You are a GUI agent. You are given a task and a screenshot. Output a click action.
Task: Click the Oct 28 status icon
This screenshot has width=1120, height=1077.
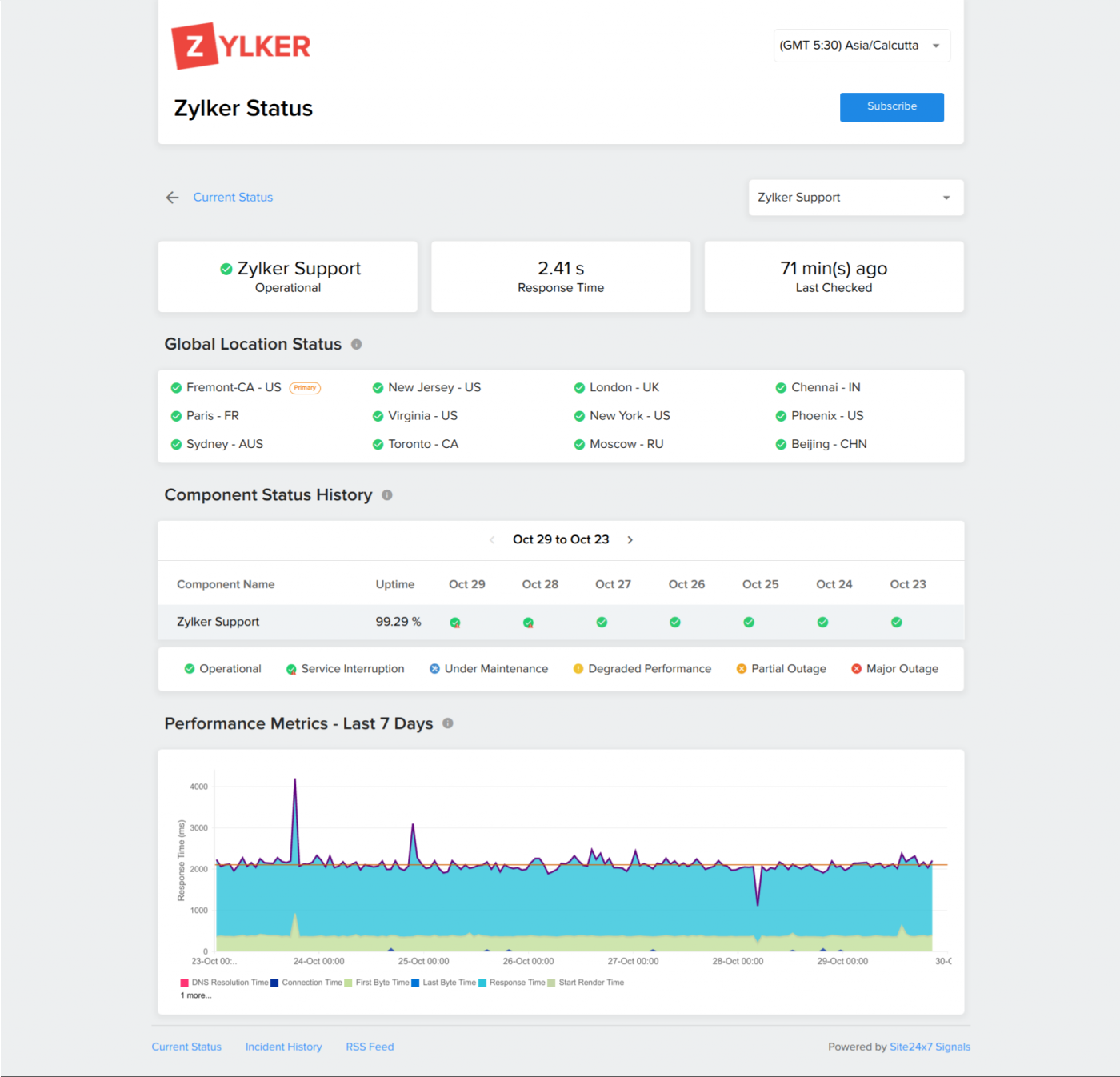pyautogui.click(x=528, y=623)
